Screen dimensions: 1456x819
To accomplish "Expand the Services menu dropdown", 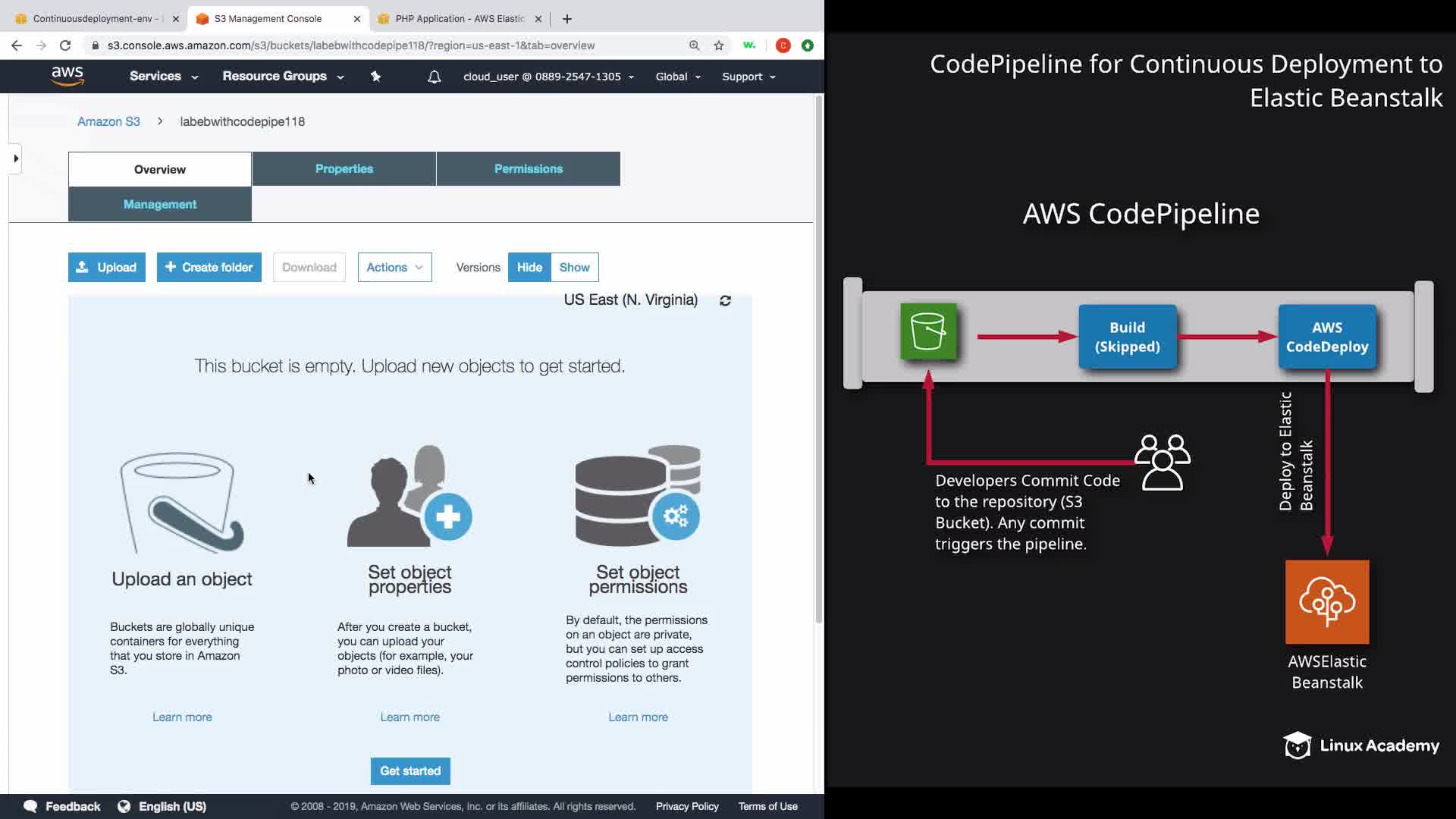I will [x=163, y=77].
